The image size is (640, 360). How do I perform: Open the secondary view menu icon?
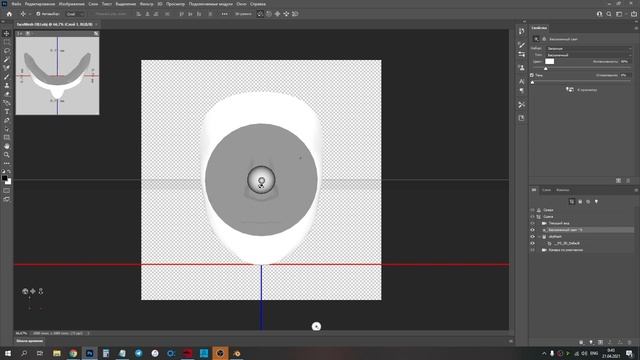(x=28, y=33)
